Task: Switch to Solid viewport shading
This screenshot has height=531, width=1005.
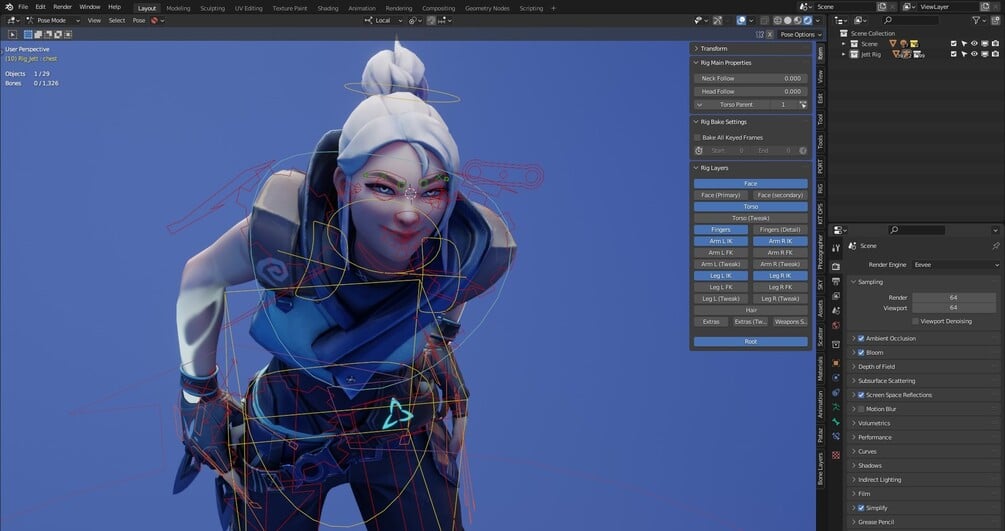Action: 788,21
